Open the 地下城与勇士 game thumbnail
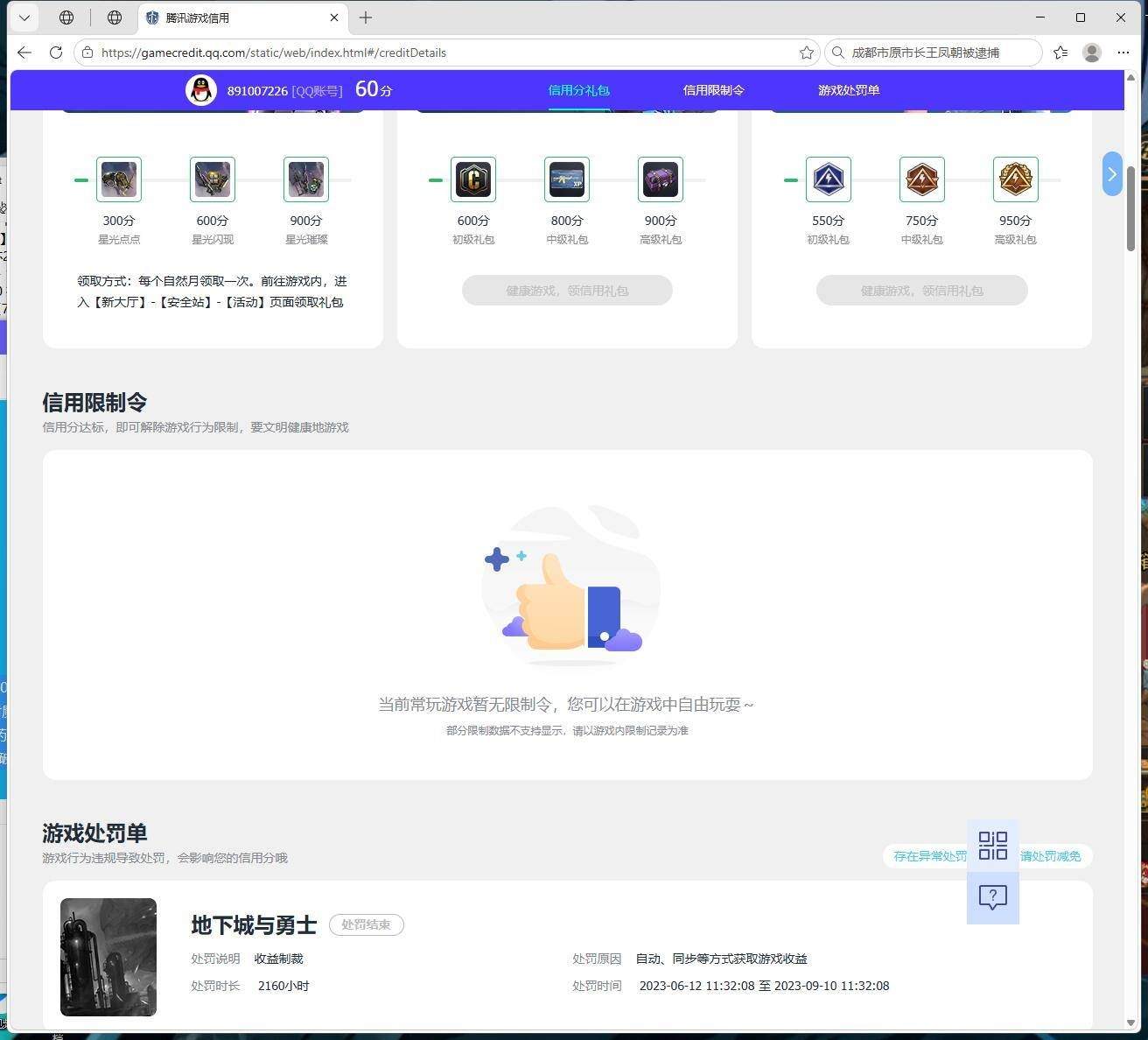The height and width of the screenshot is (1040, 1148). [108, 957]
